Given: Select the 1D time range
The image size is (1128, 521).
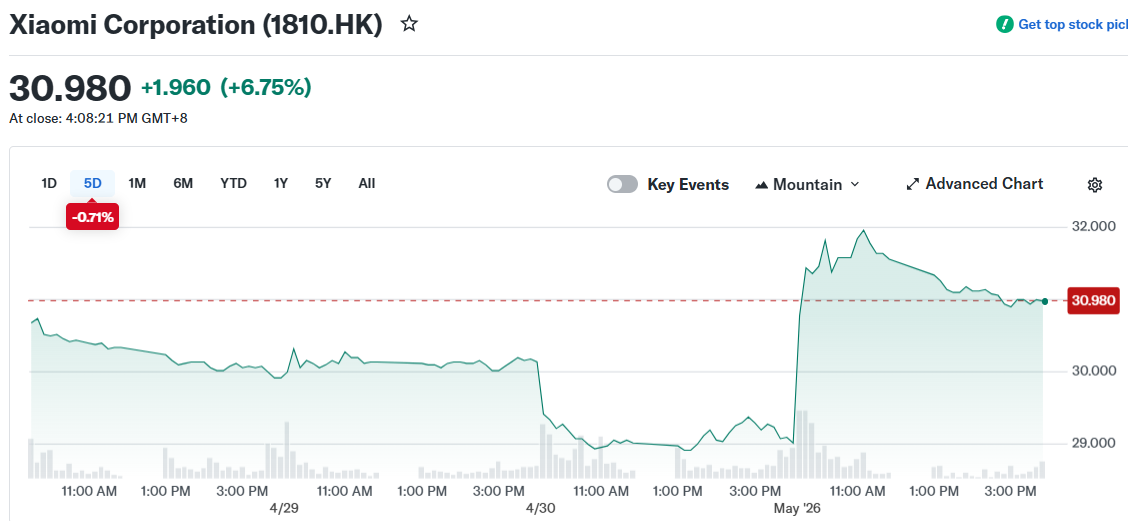Looking at the screenshot, I should coord(48,184).
